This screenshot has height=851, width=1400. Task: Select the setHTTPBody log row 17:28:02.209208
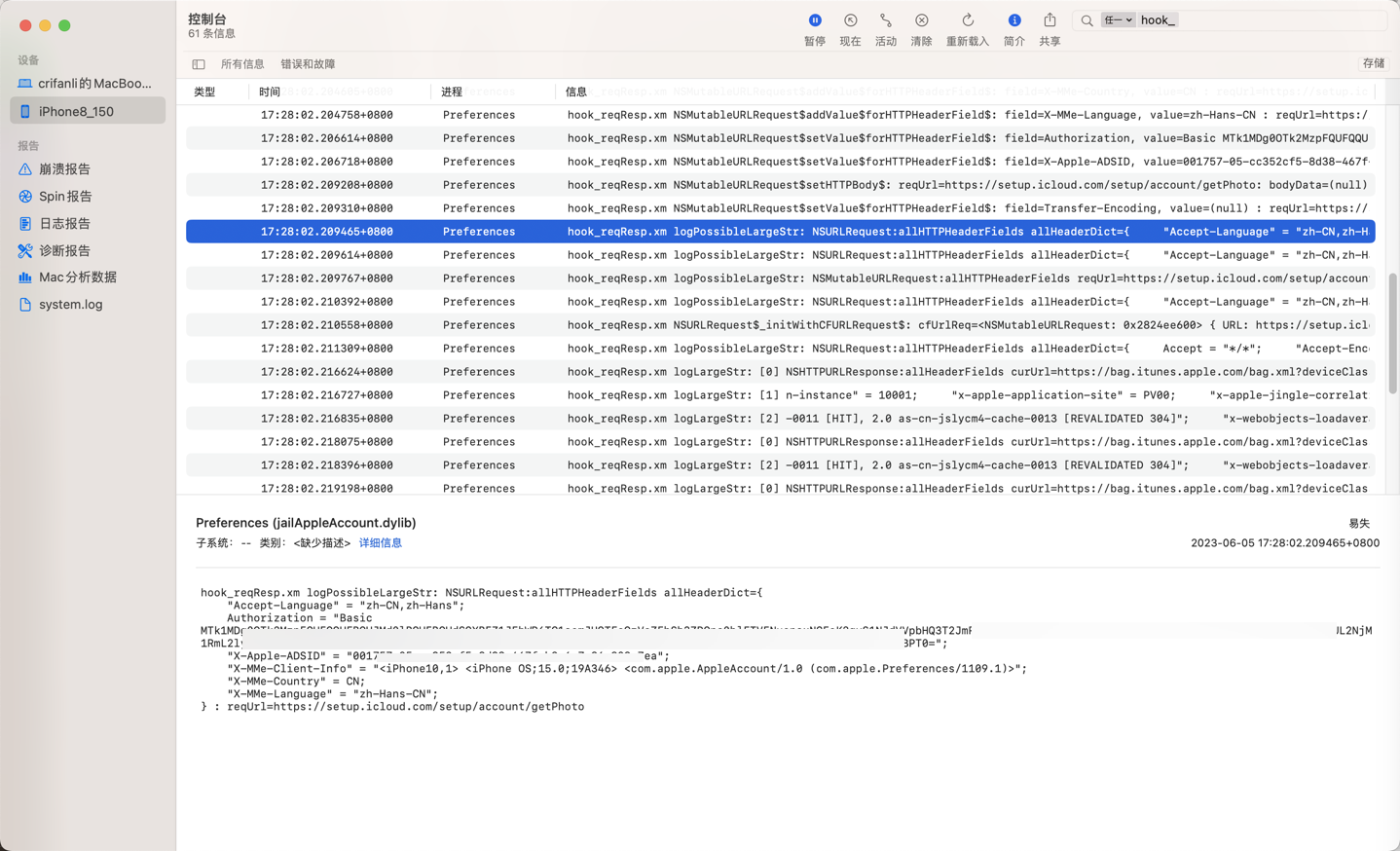pos(780,185)
